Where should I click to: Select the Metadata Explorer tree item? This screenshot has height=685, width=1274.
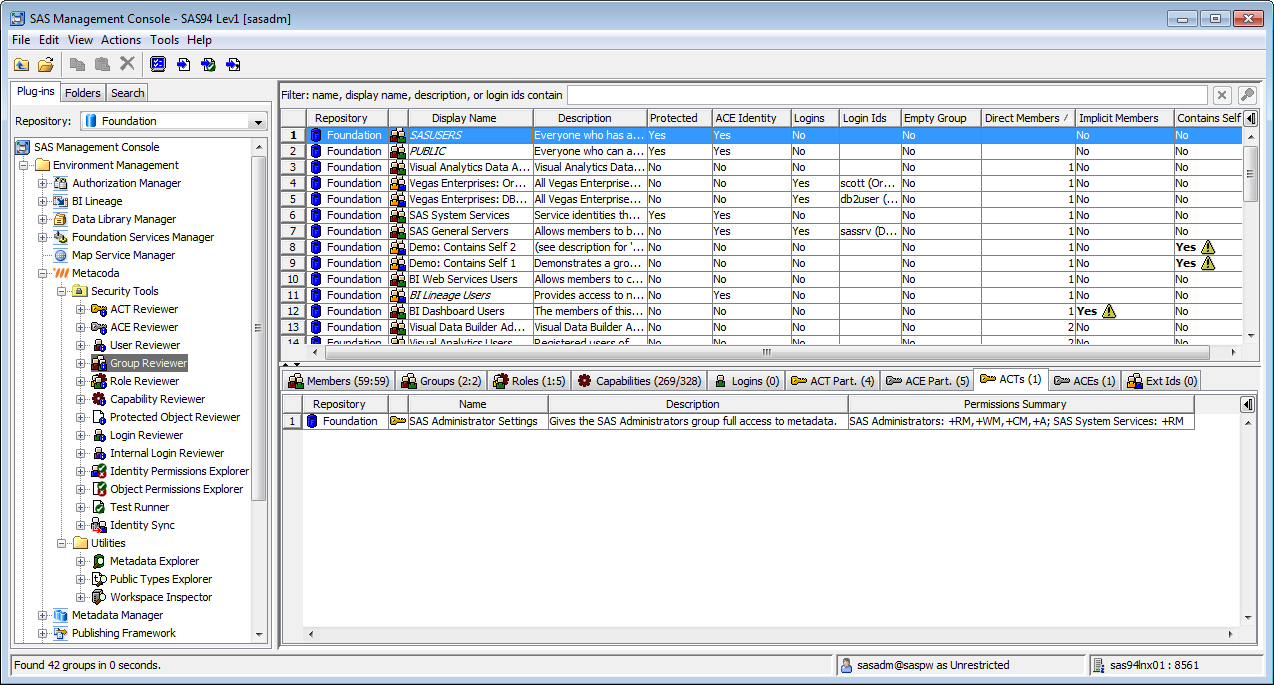[x=154, y=561]
